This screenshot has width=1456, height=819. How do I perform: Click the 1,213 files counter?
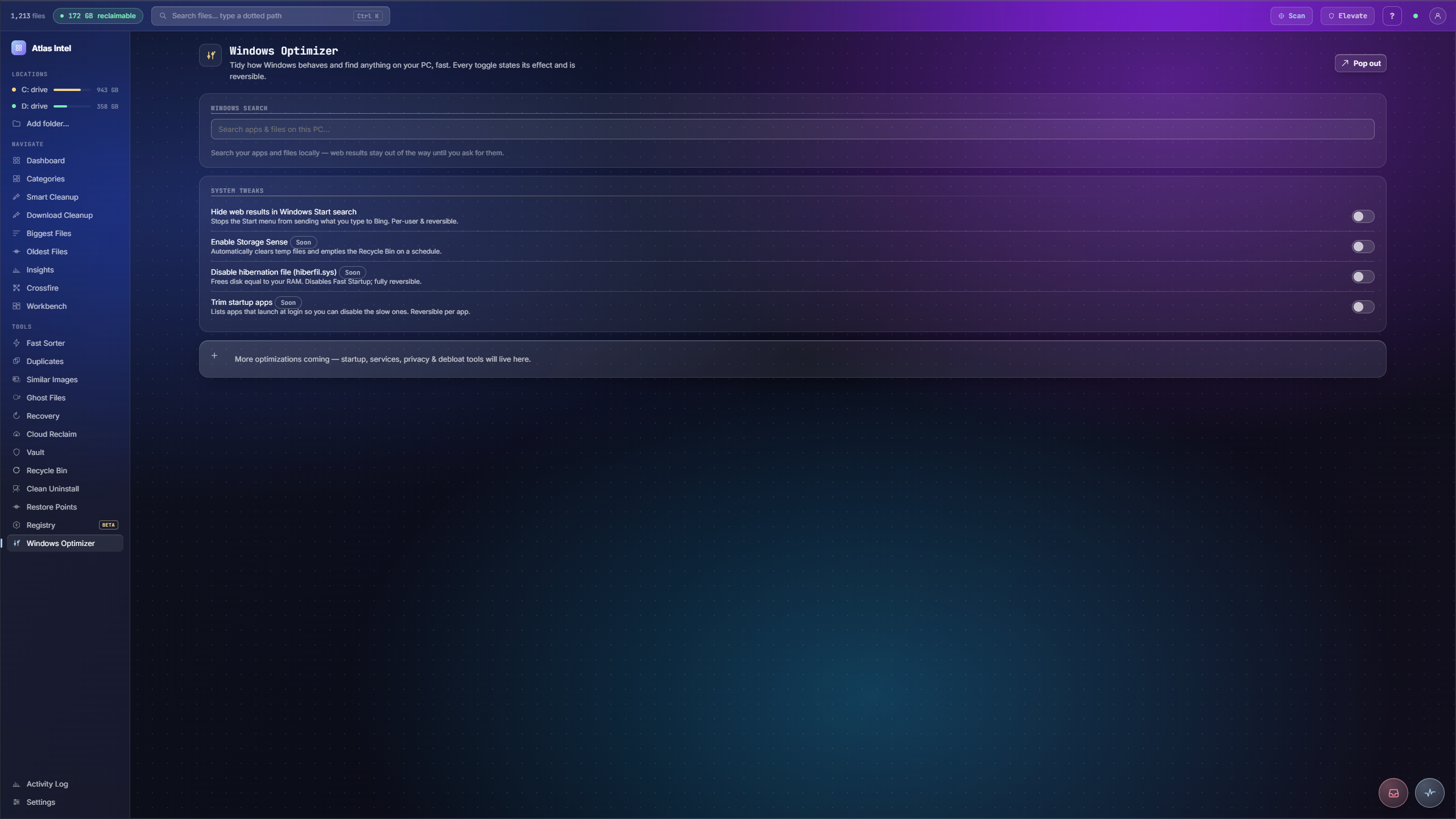pyautogui.click(x=27, y=16)
